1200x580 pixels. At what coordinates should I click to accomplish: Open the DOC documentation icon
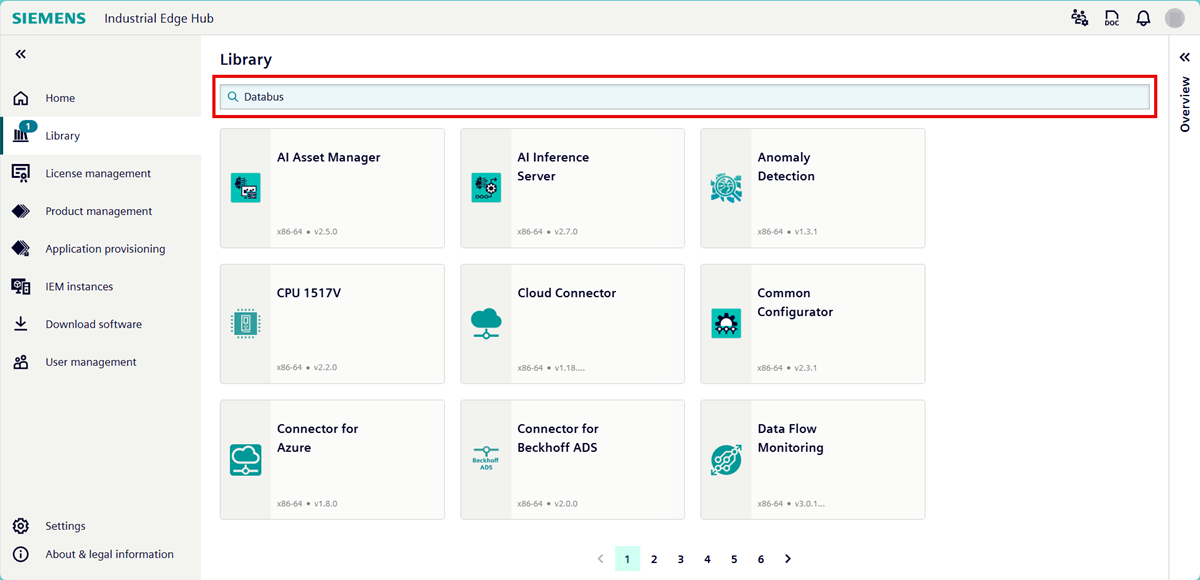tap(1111, 18)
